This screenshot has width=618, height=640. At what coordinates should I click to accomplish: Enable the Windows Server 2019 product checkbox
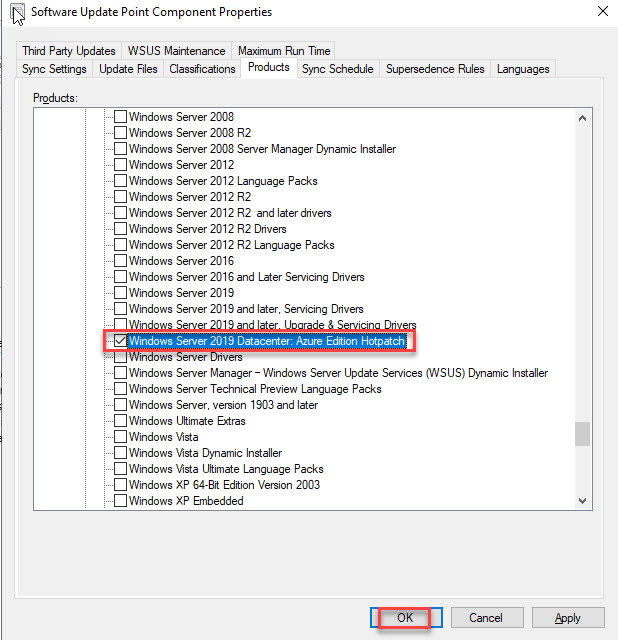tap(121, 293)
